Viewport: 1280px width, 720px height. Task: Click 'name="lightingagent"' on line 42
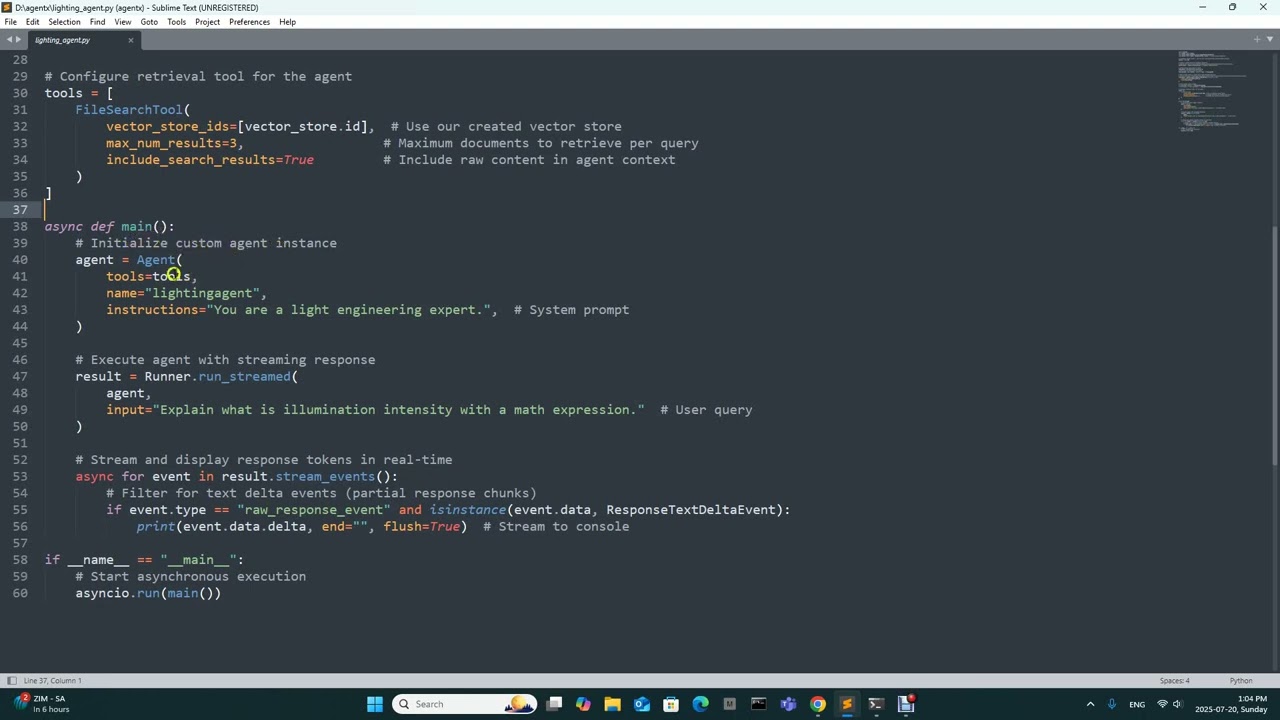183,294
